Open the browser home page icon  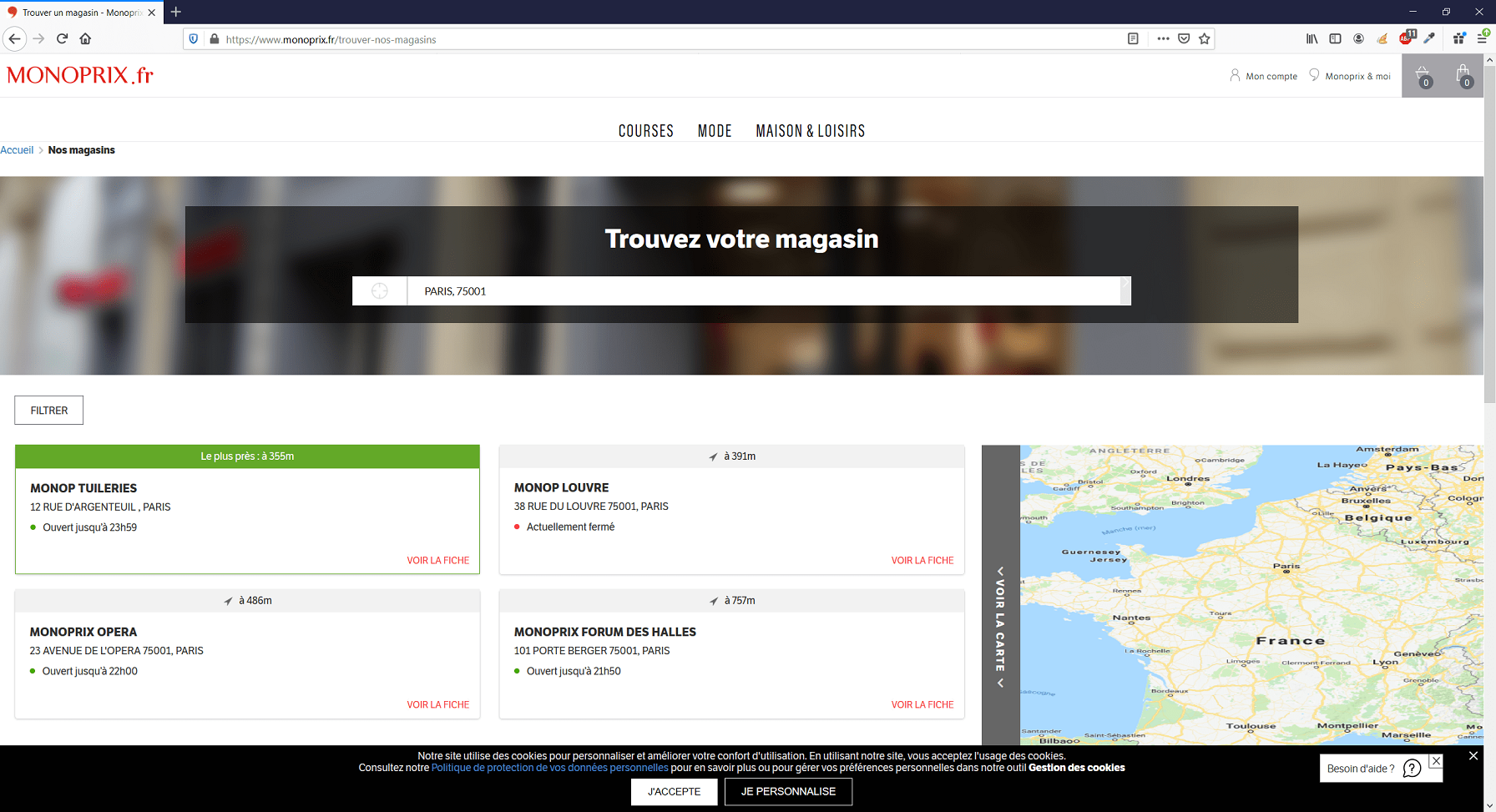tap(85, 38)
